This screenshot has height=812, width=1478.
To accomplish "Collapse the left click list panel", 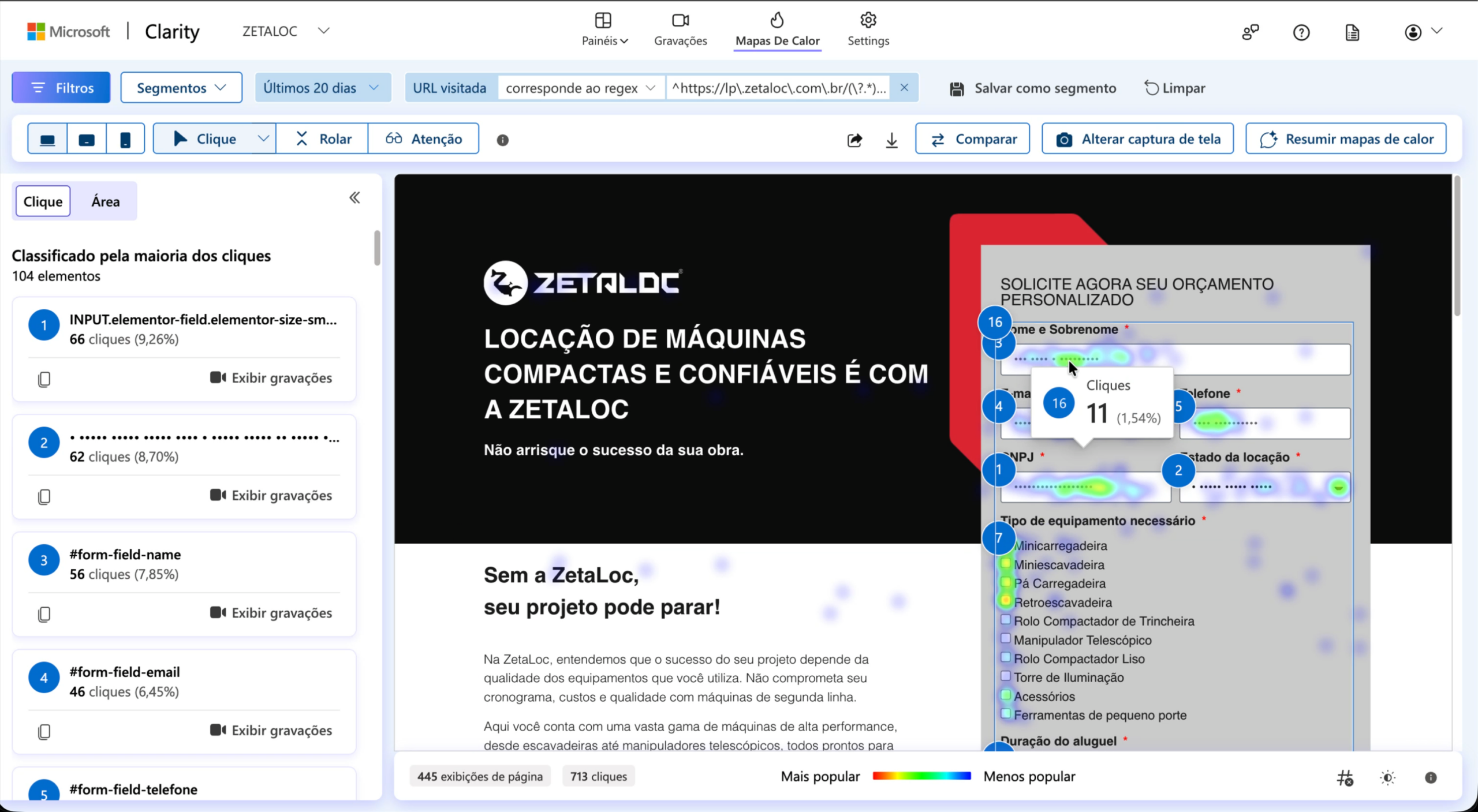I will click(354, 198).
